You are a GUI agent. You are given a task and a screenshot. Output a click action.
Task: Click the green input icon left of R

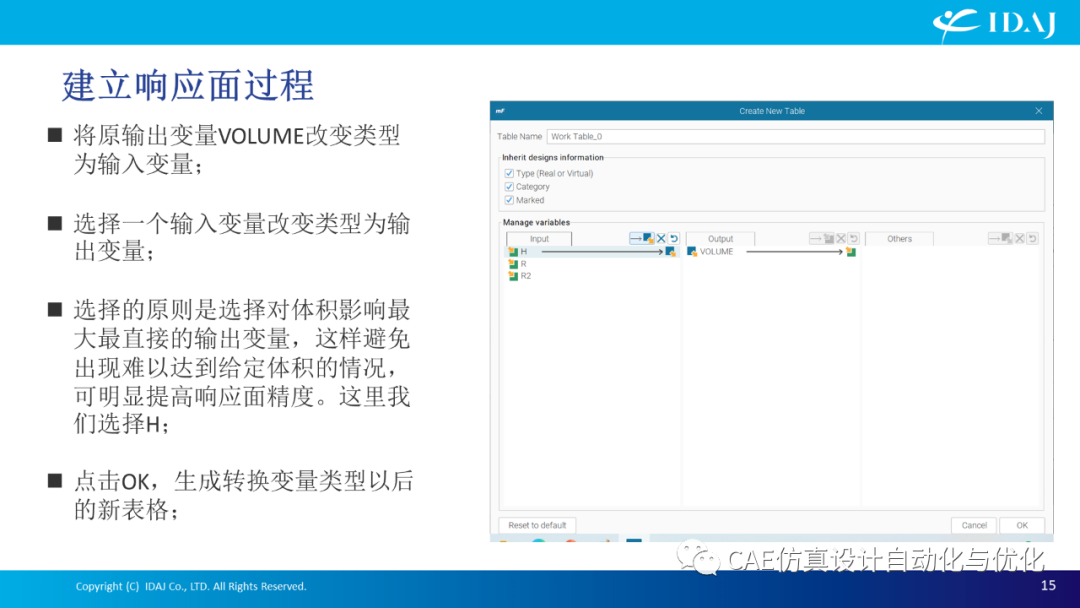pyautogui.click(x=513, y=264)
